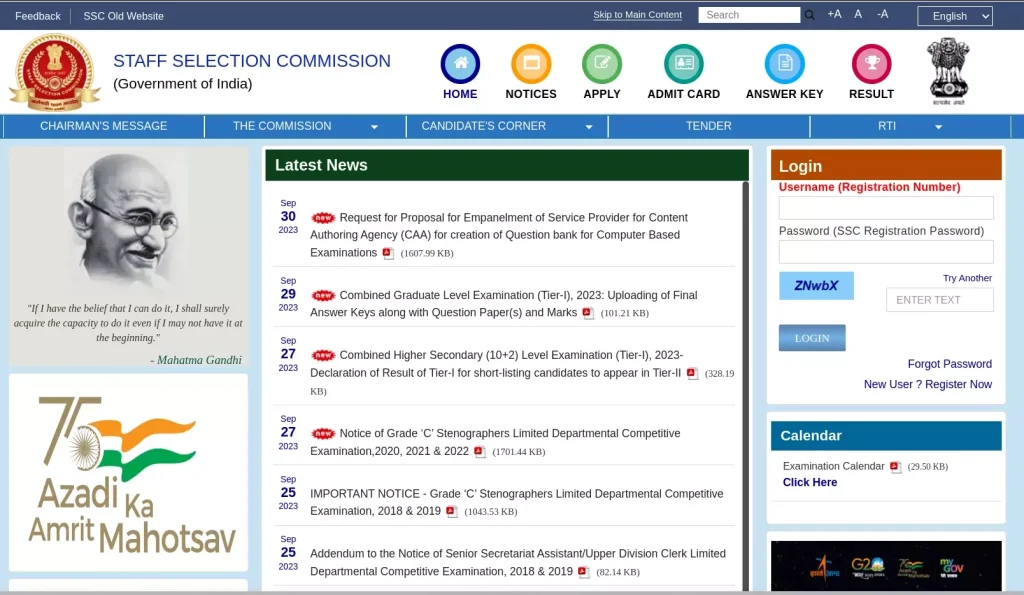Open PDF icon for Final Answer Keys notice
This screenshot has width=1024, height=595.
tap(588, 314)
